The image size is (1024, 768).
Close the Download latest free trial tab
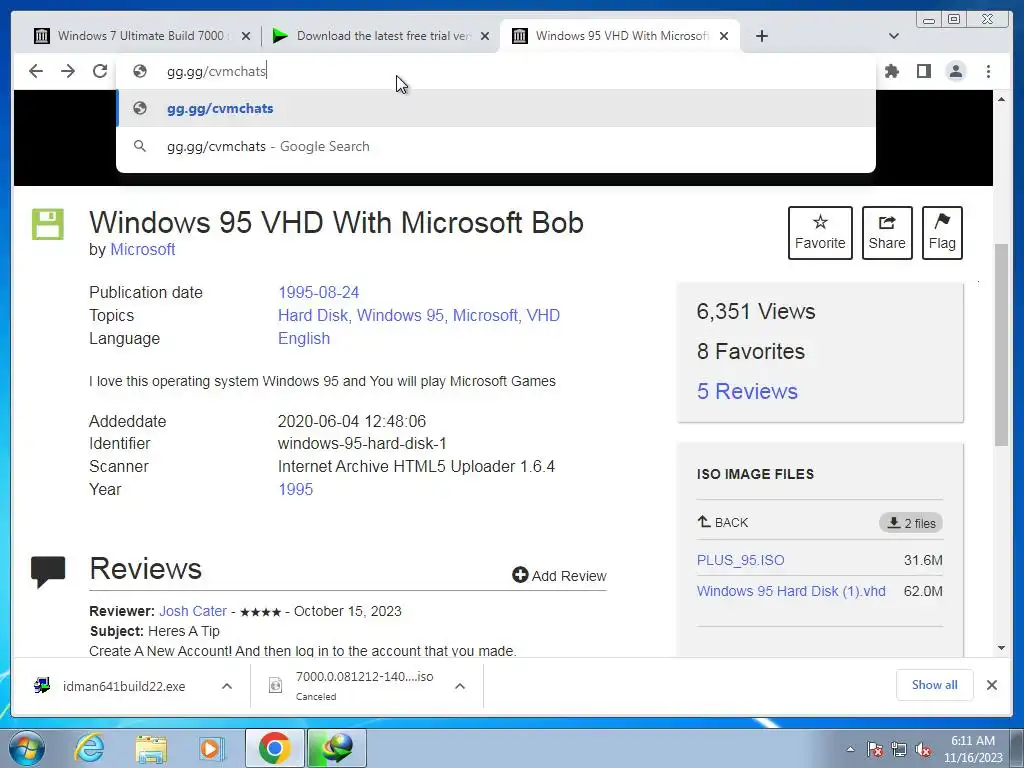point(485,36)
